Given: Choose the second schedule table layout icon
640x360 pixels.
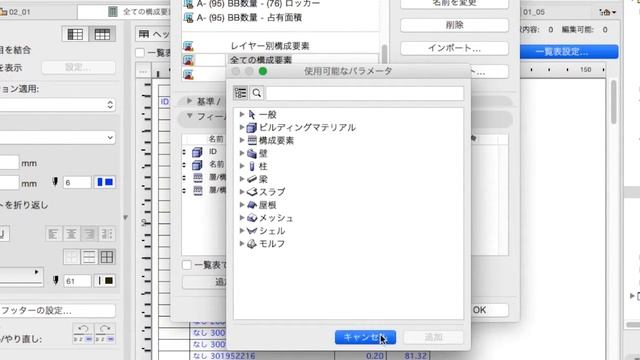Looking at the screenshot, I should coord(102,34).
